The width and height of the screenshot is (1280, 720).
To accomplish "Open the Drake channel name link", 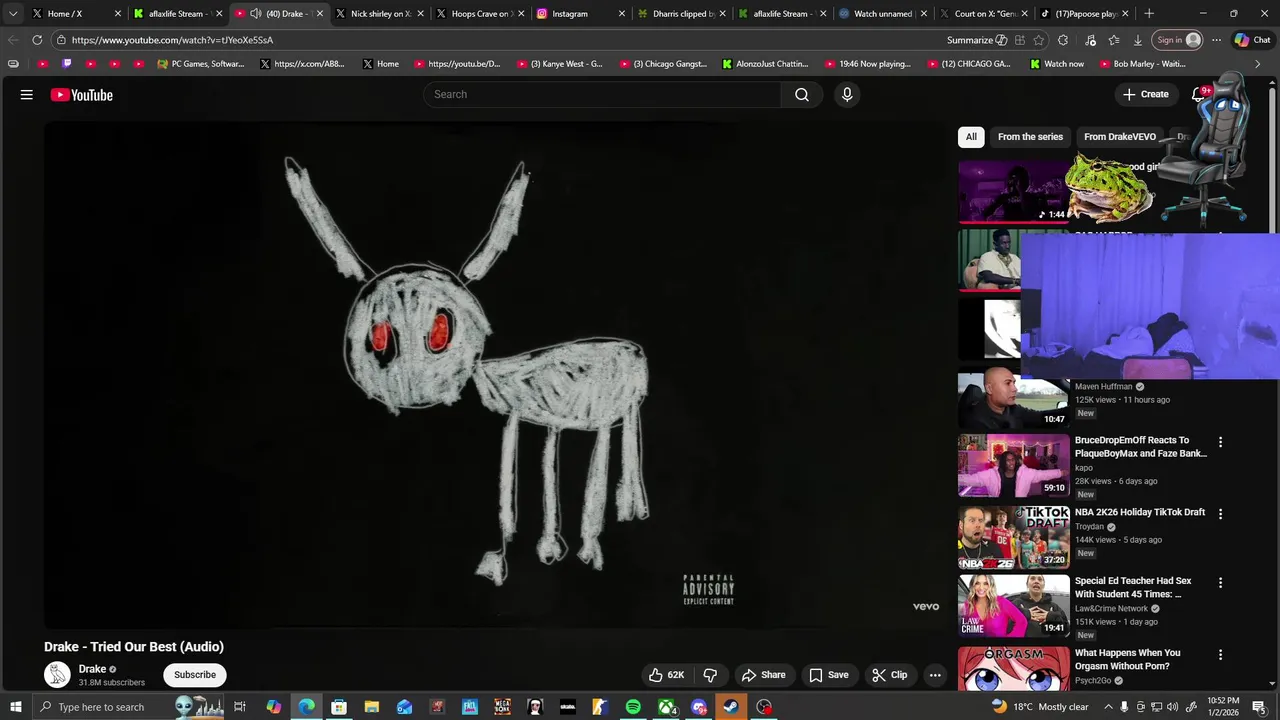I will pos(92,669).
